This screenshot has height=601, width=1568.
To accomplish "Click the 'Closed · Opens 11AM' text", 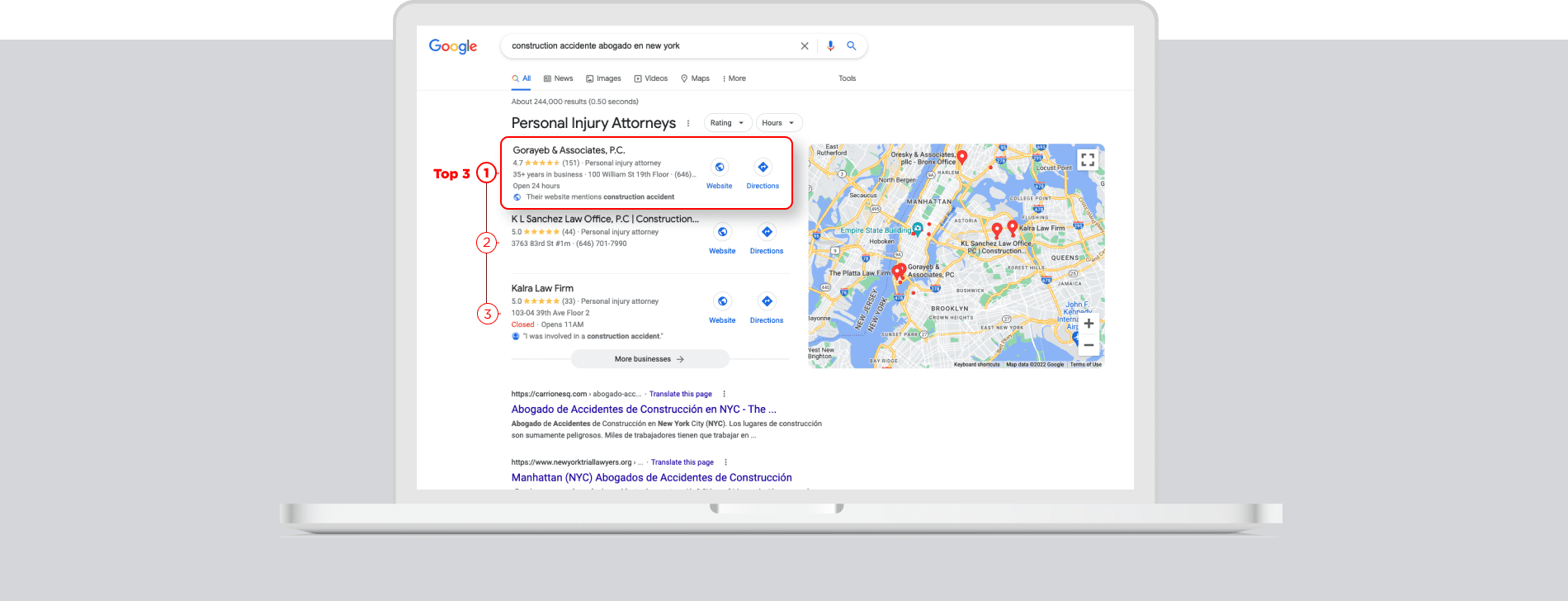I will (547, 324).
